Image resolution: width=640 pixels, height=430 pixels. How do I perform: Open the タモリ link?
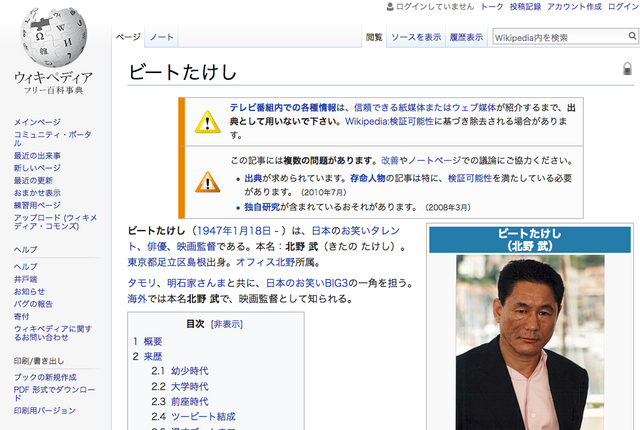[x=142, y=283]
